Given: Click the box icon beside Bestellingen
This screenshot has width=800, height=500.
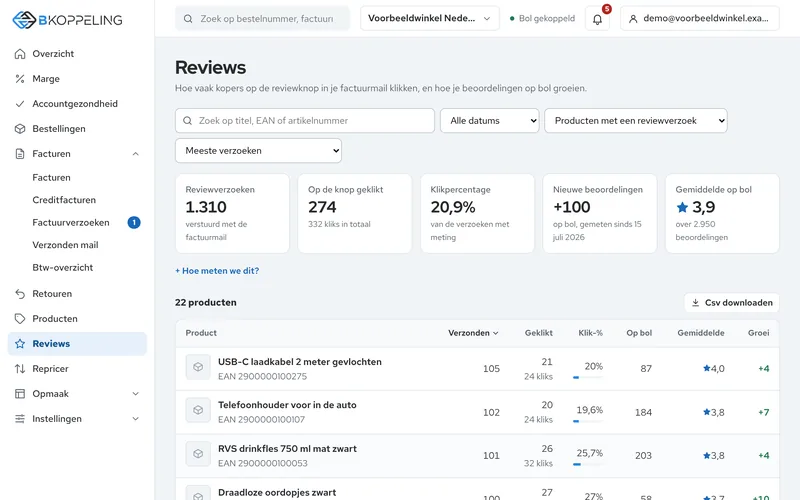Looking at the screenshot, I should click(x=20, y=129).
